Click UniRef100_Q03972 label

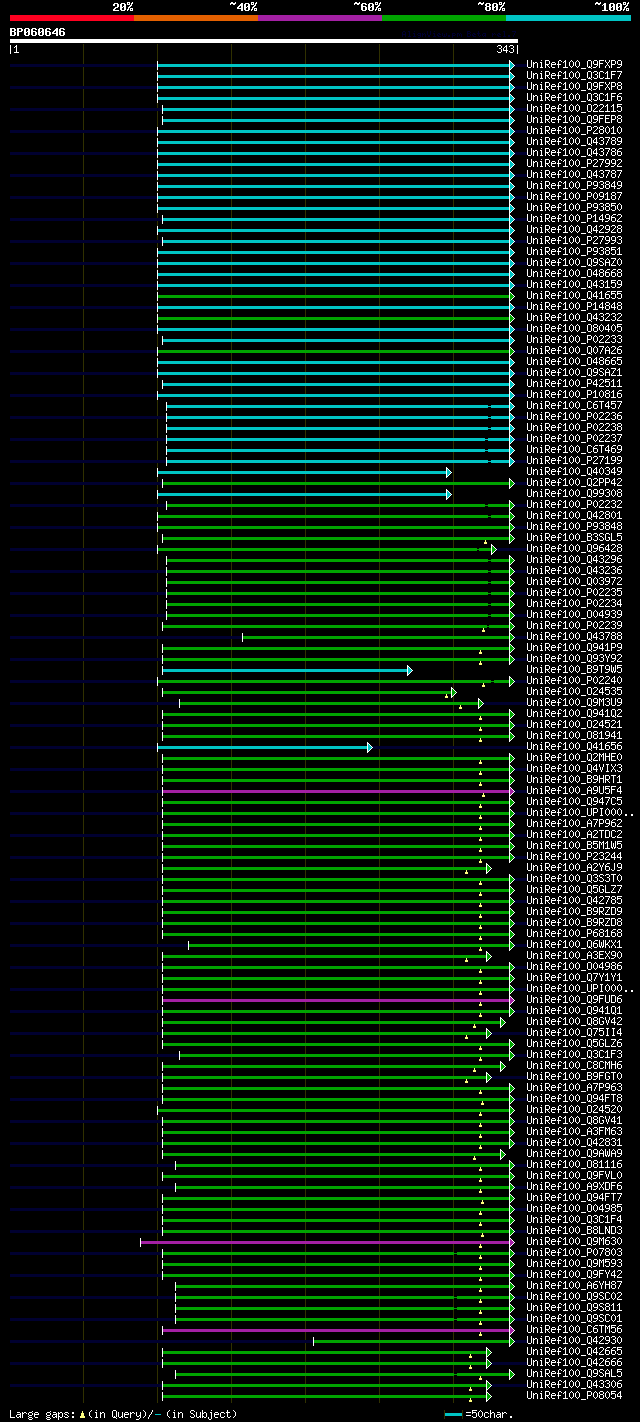574,582
